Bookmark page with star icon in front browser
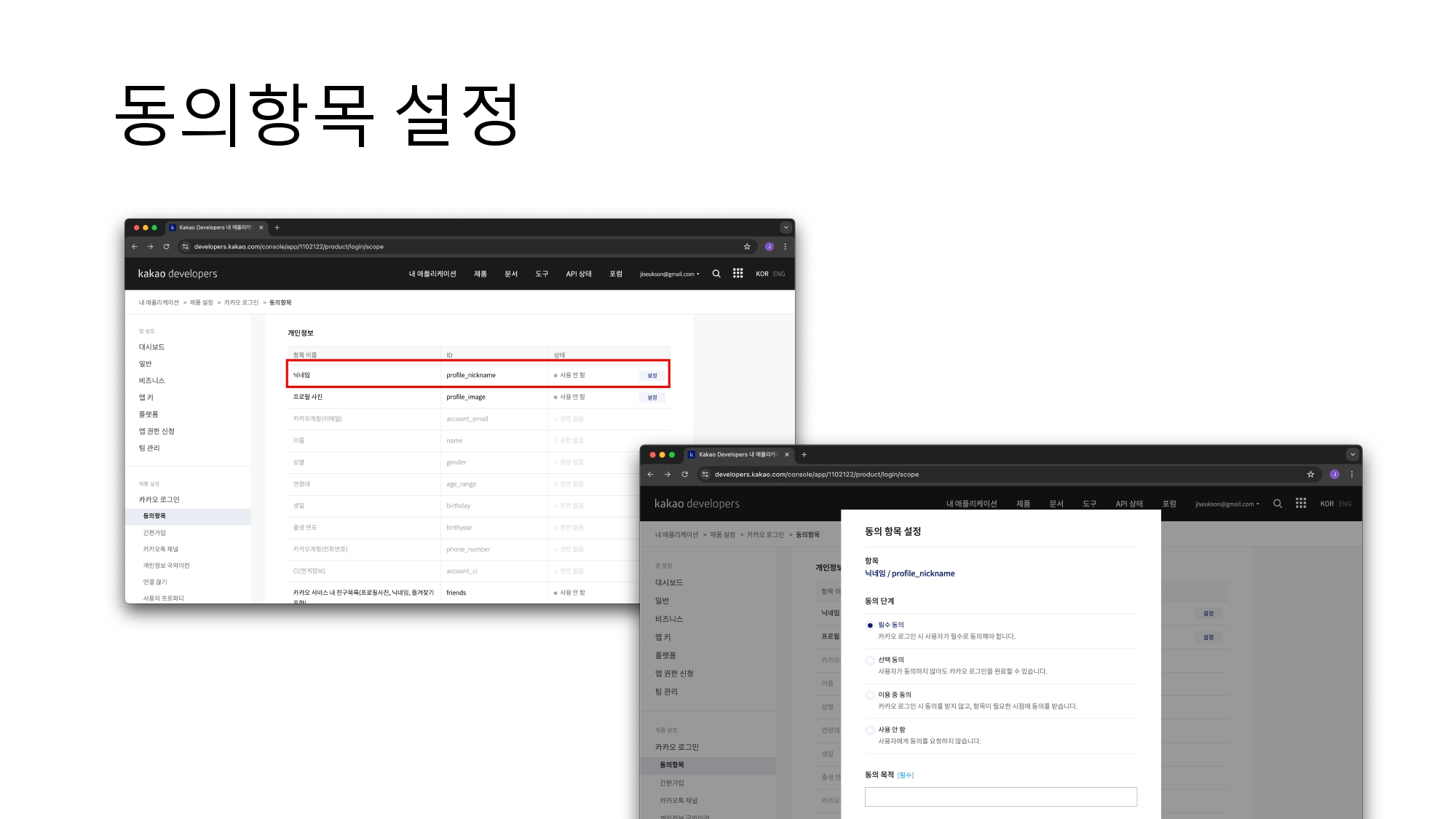Viewport: 1456px width, 819px height. [x=1310, y=474]
